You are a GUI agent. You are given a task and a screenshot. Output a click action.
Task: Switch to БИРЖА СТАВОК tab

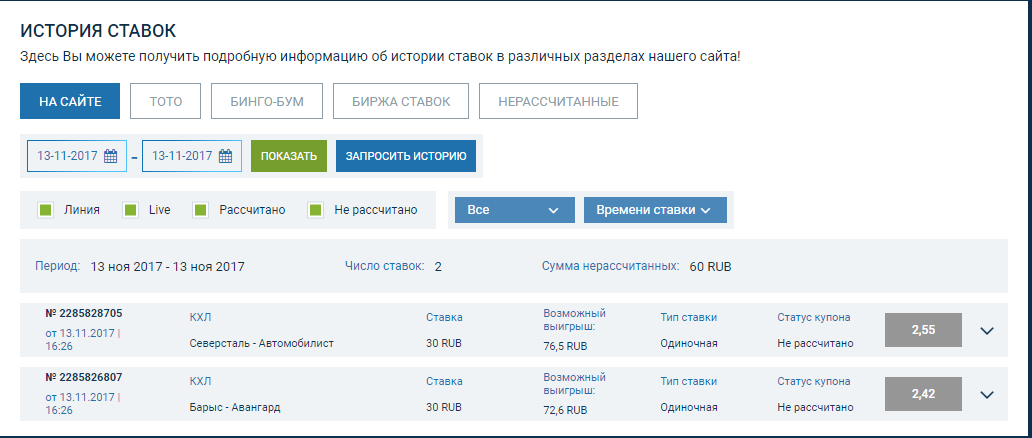[401, 101]
